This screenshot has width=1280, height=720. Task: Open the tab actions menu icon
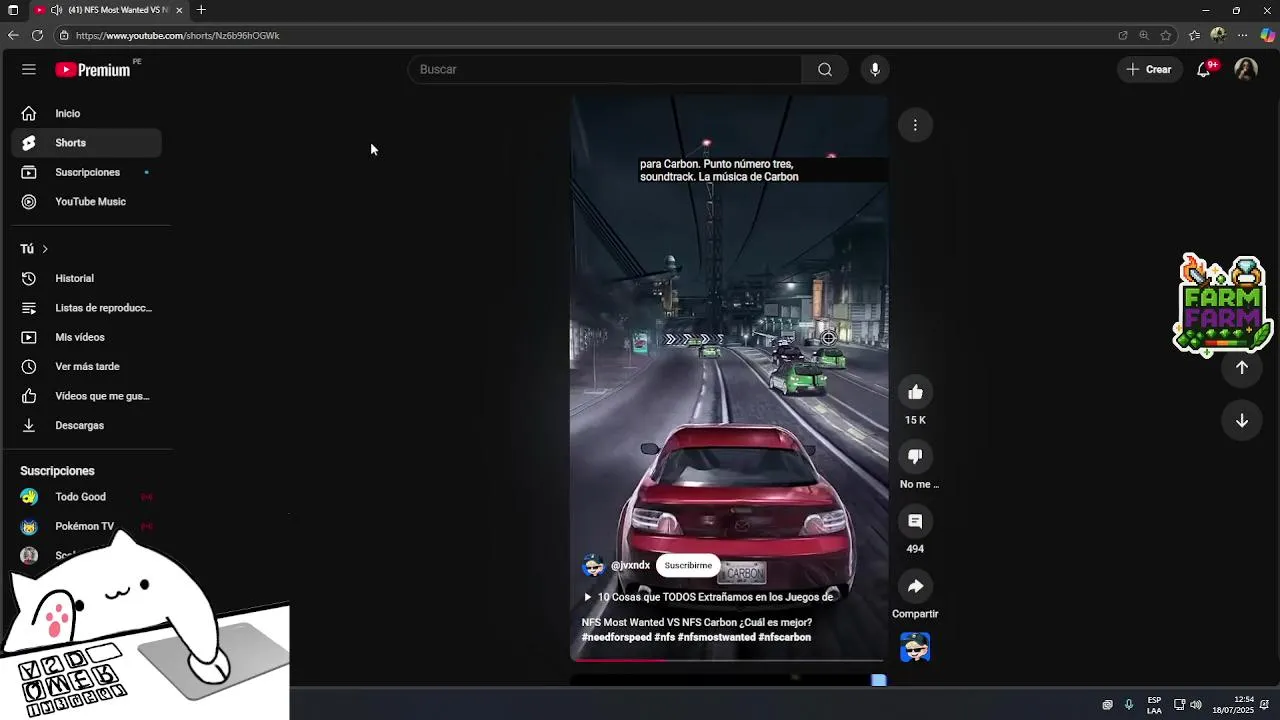click(x=13, y=10)
